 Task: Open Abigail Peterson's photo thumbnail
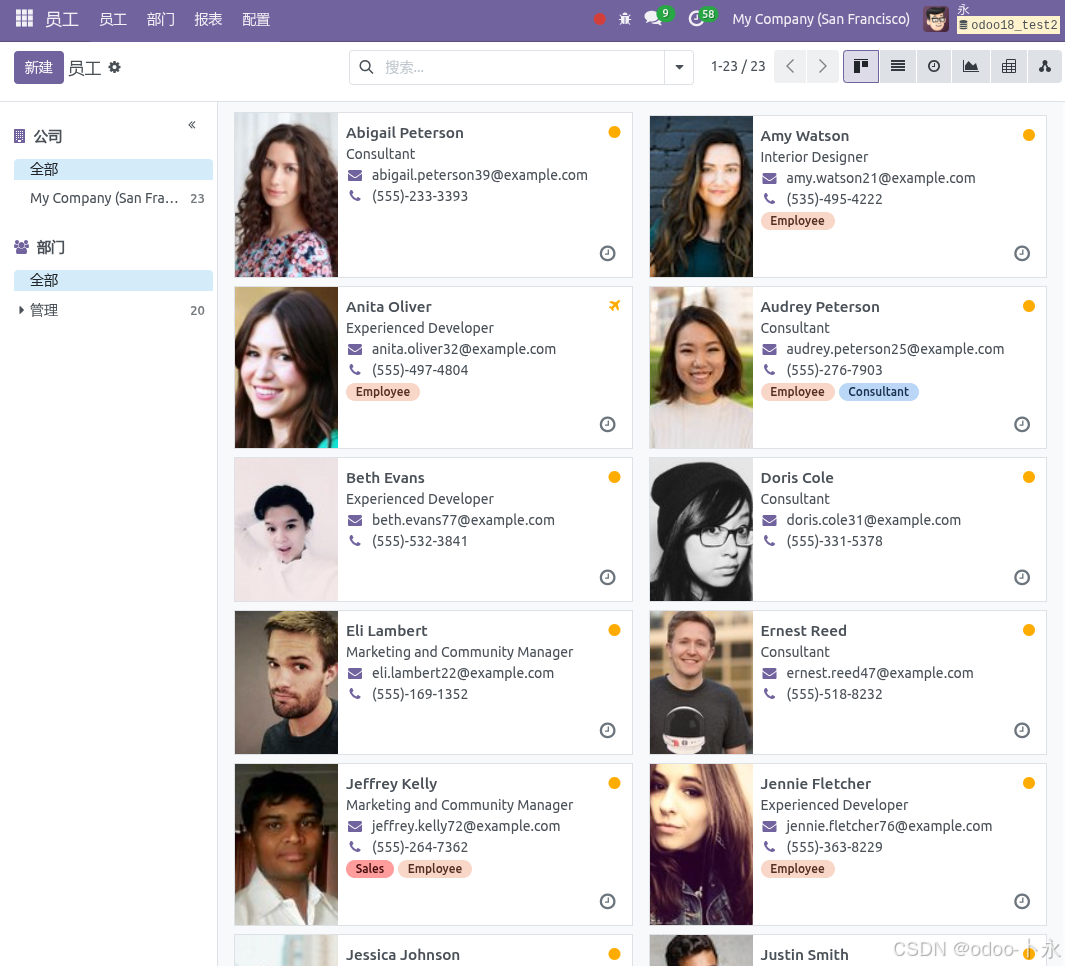click(286, 195)
